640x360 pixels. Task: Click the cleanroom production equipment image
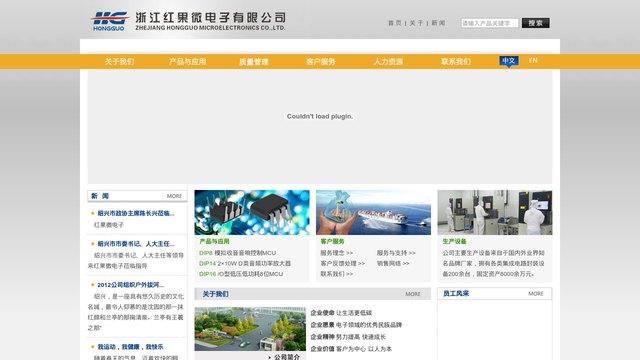(x=495, y=212)
